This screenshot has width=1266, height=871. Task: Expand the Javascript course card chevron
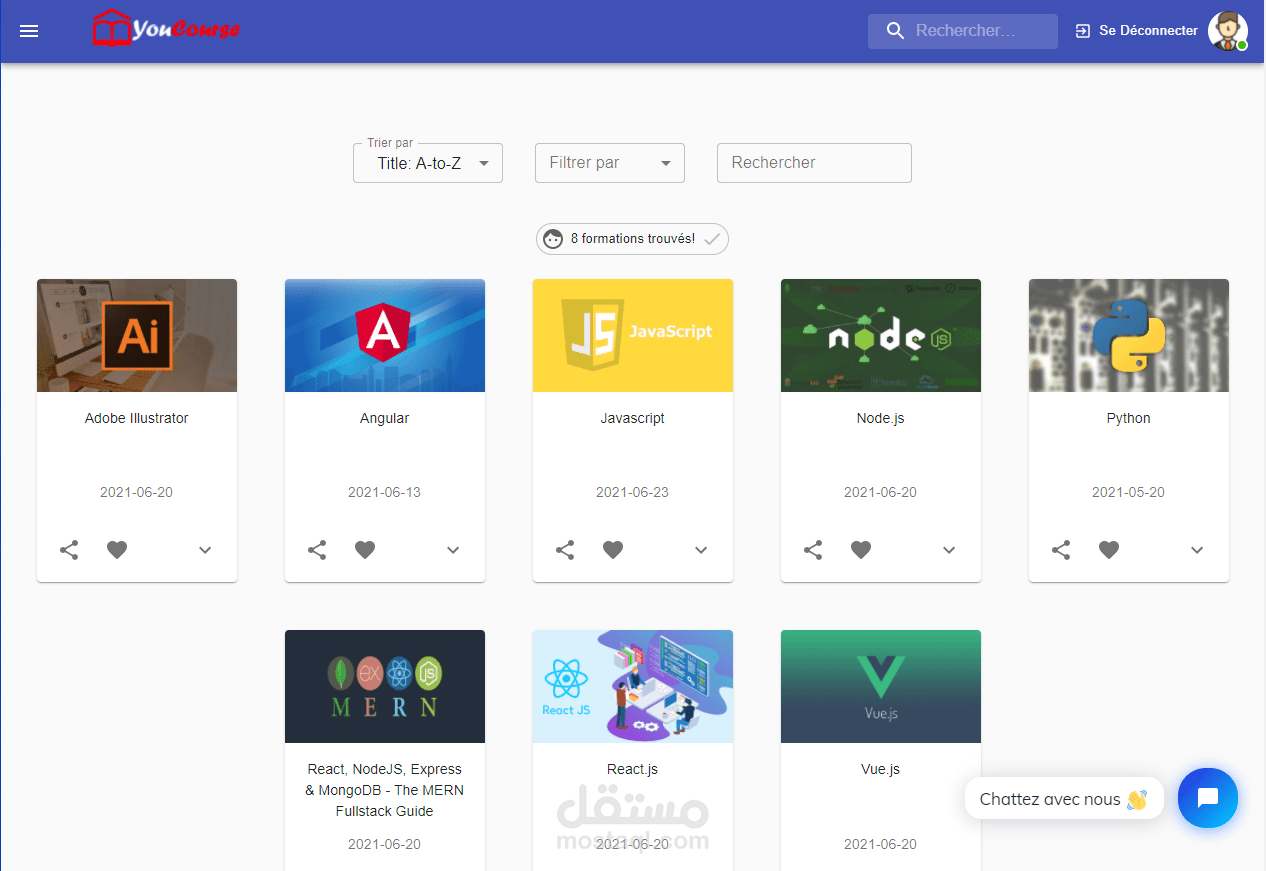pos(700,550)
